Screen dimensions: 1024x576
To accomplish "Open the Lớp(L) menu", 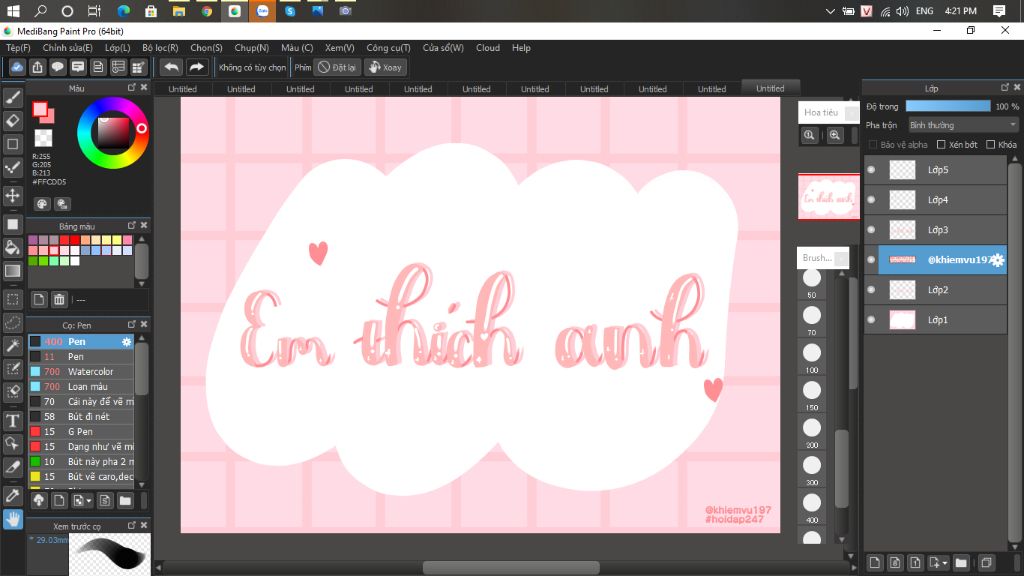I will click(x=117, y=48).
